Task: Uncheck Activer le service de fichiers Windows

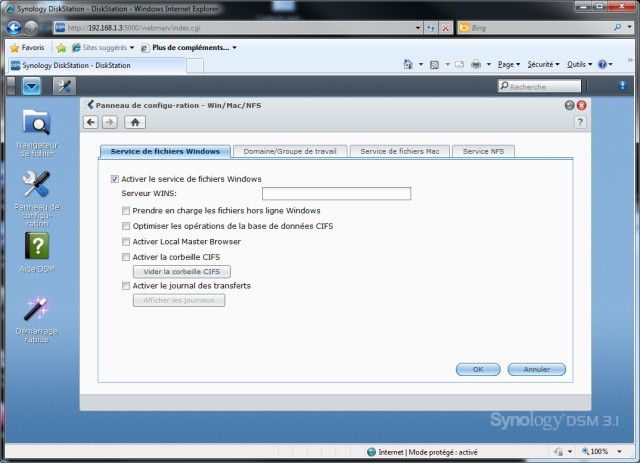Action: 115,179
